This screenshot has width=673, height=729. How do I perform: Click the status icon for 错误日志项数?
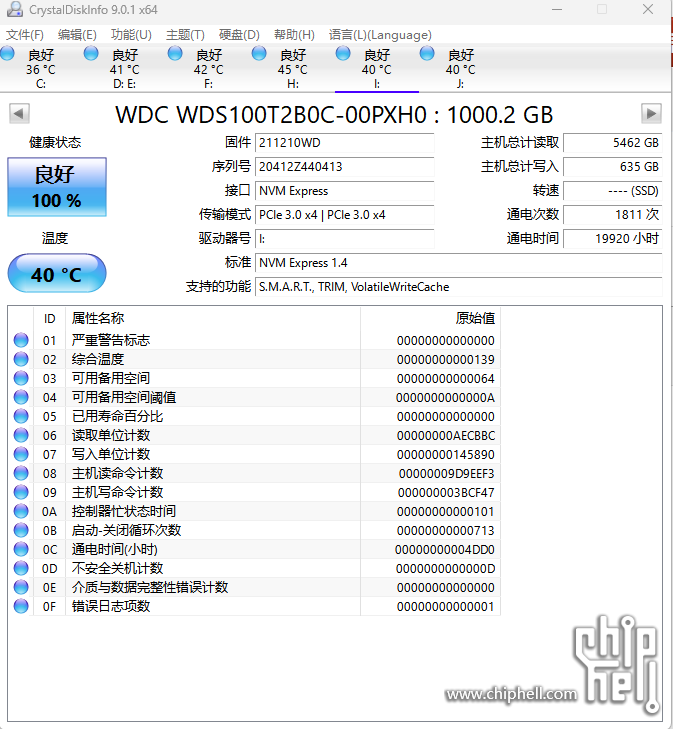(21, 606)
